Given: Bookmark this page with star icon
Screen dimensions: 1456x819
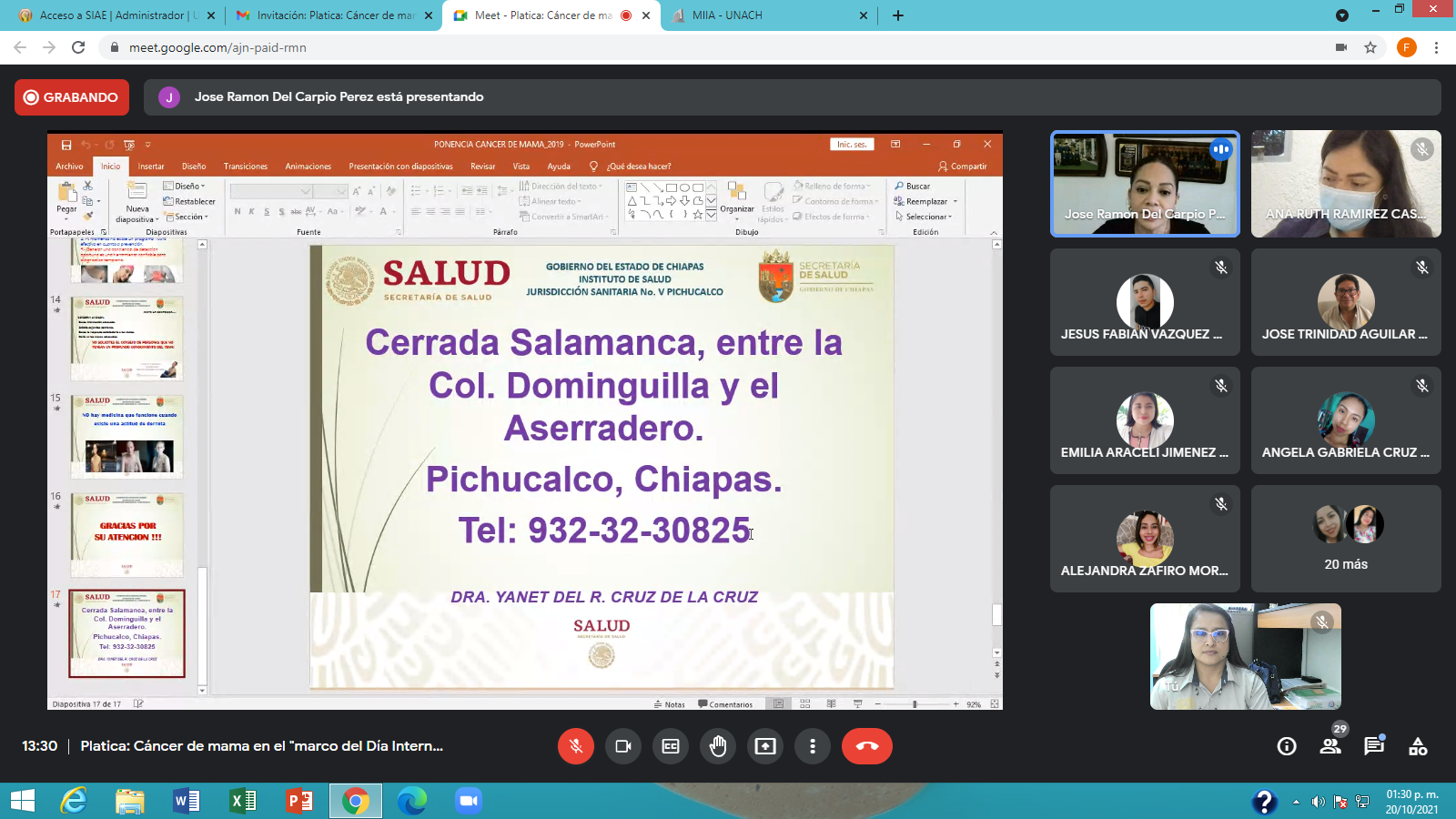Looking at the screenshot, I should 1370,47.
